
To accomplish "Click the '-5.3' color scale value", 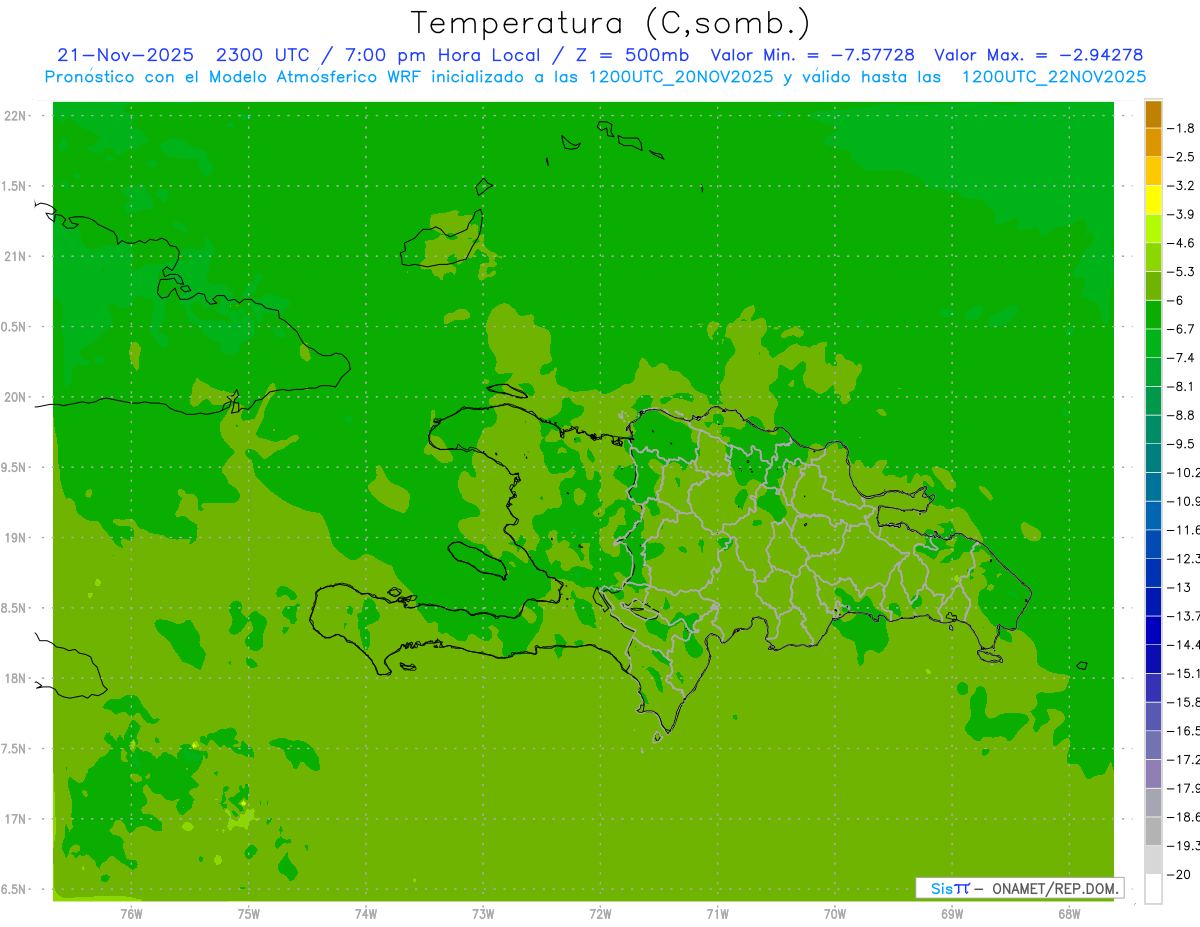I will (1181, 272).
